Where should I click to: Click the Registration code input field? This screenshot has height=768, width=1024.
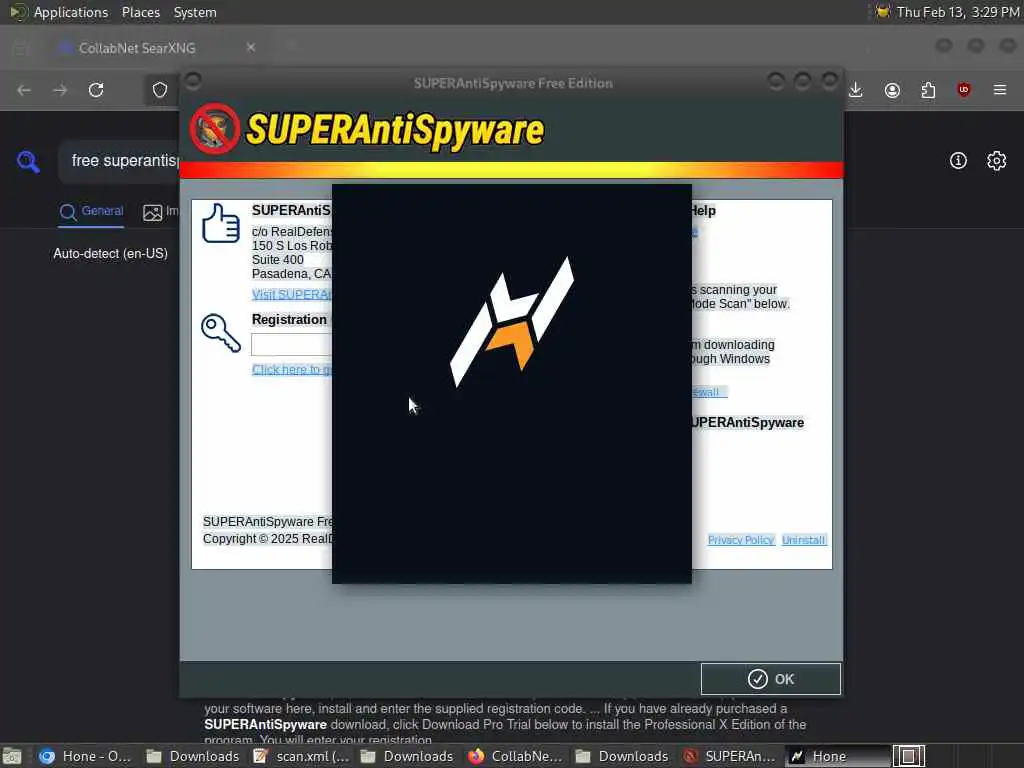tap(291, 344)
